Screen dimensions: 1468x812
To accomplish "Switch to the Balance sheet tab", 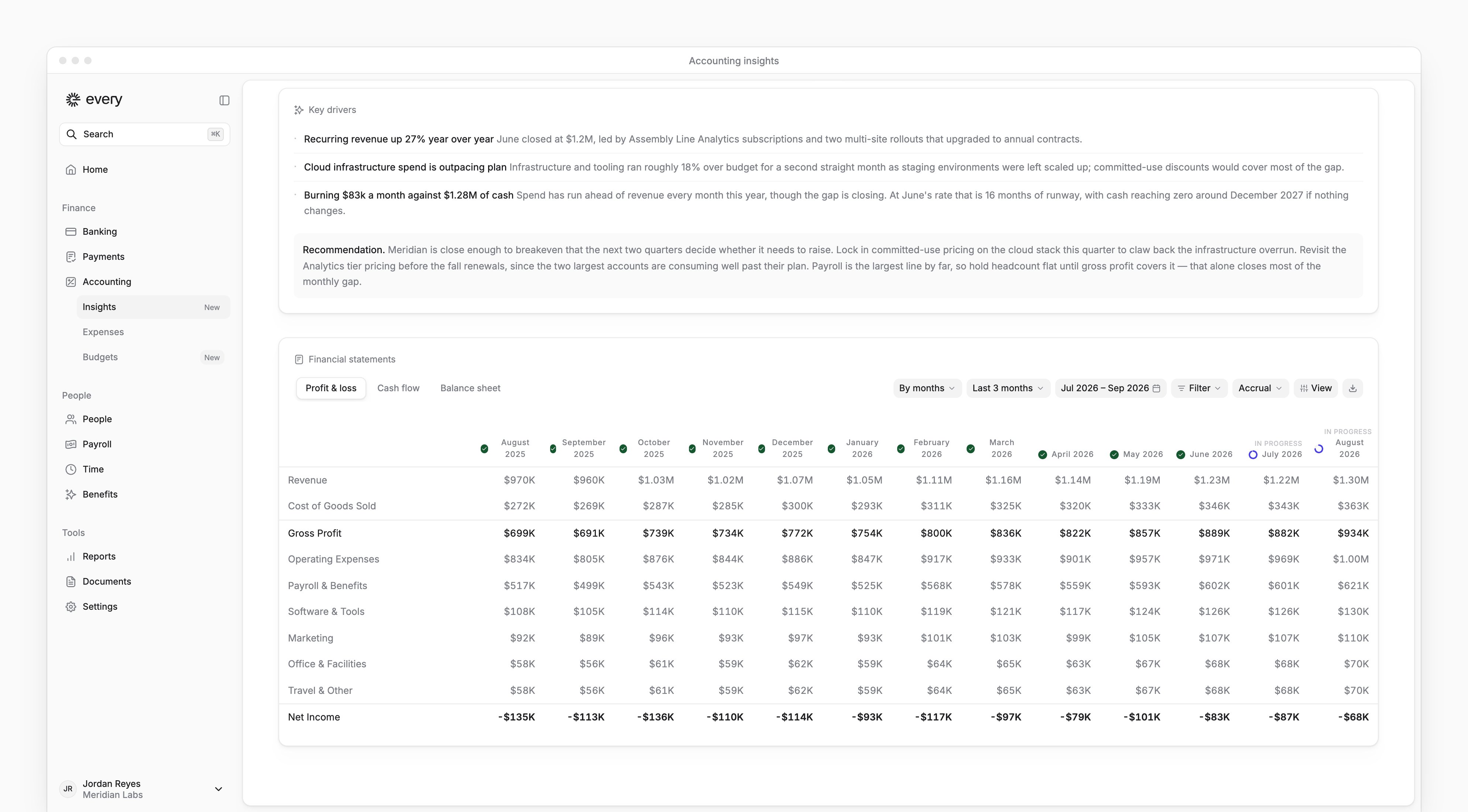I will click(470, 389).
